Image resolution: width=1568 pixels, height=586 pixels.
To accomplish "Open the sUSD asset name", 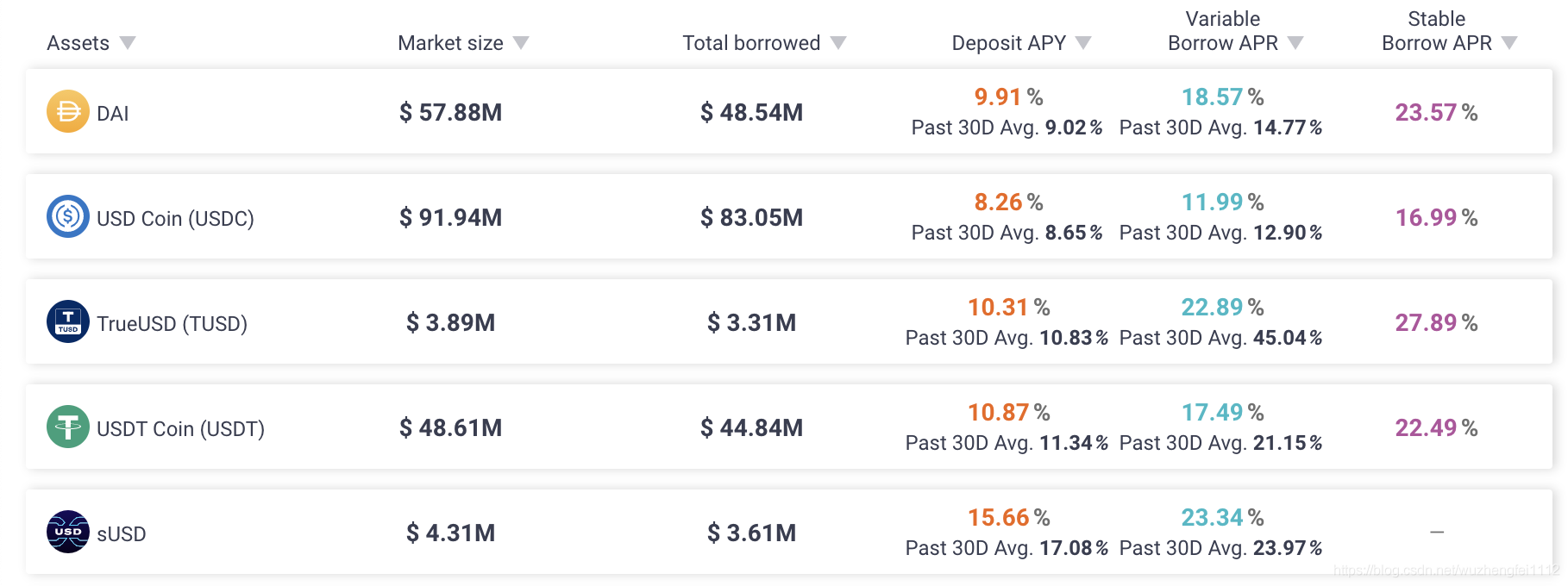I will tap(122, 534).
